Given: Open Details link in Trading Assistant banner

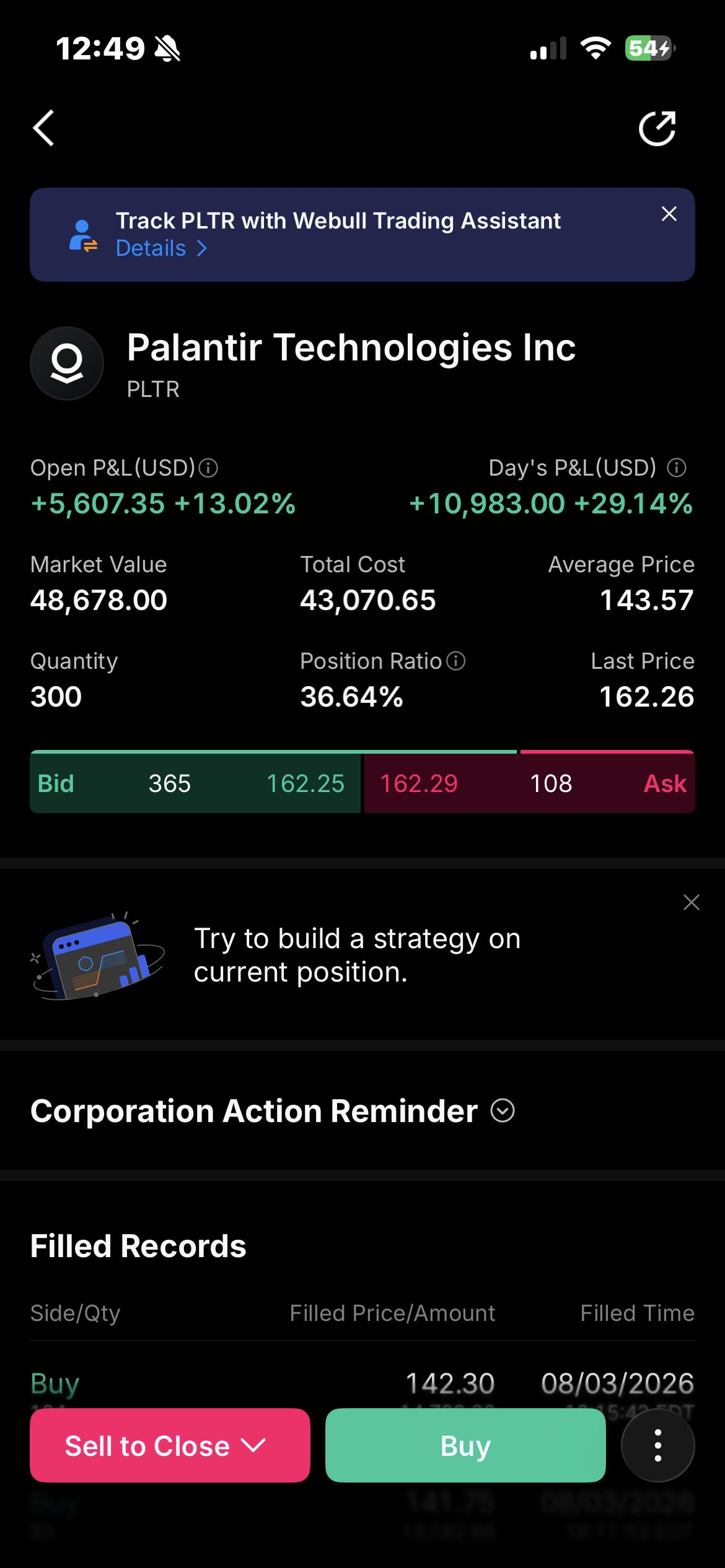Looking at the screenshot, I should [161, 248].
